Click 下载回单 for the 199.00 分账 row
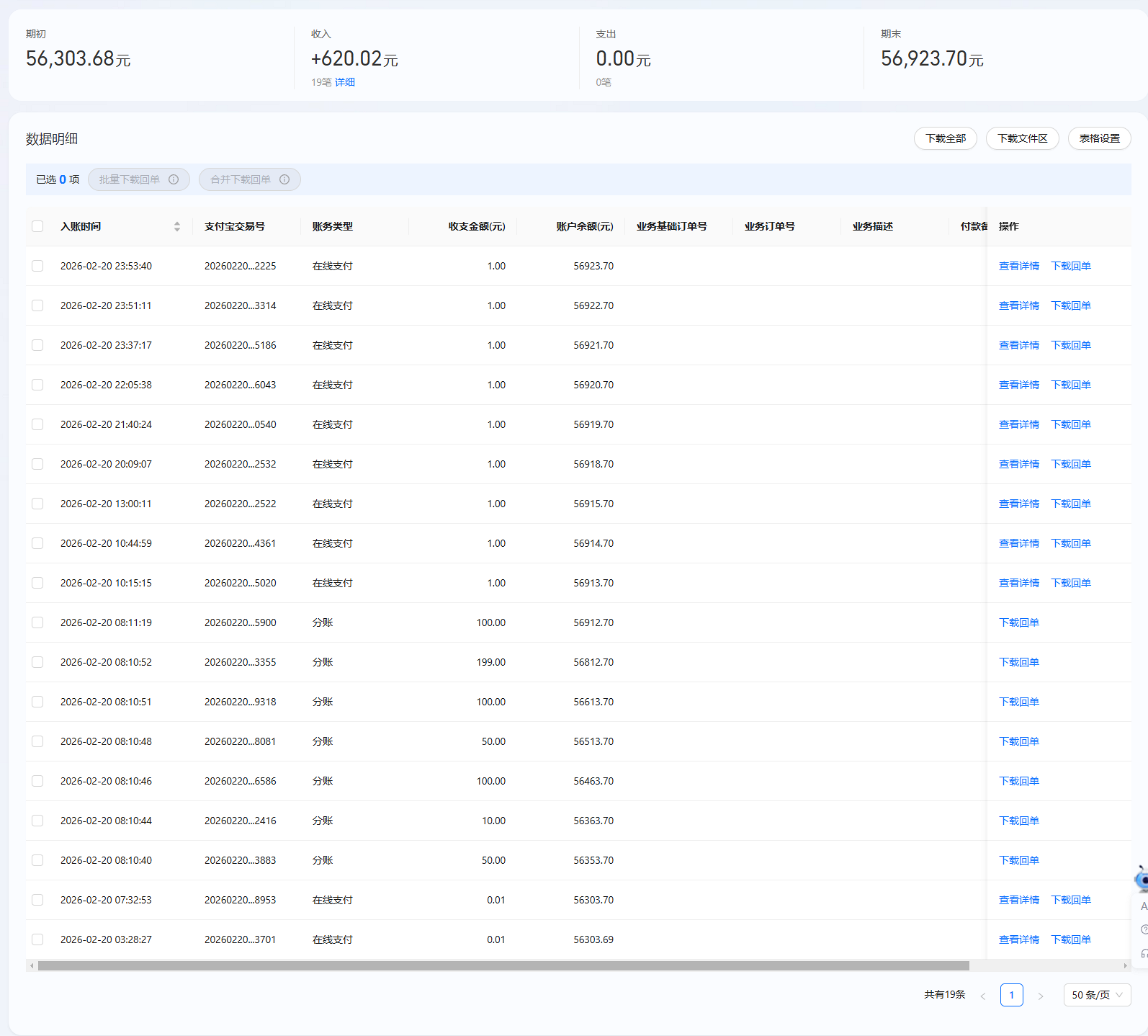This screenshot has height=1036, width=1148. pos(1018,662)
